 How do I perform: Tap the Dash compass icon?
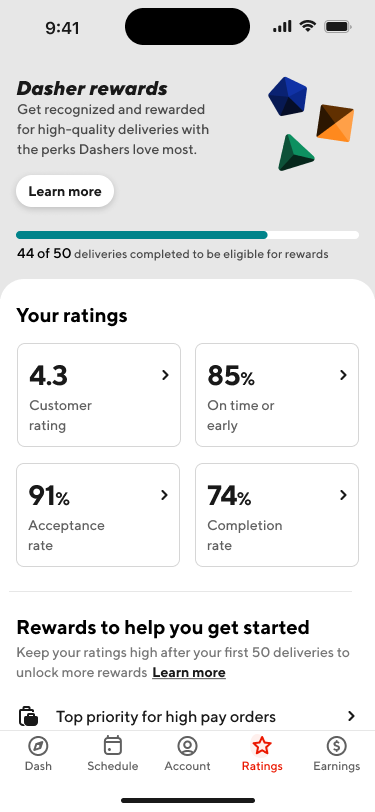point(38,746)
